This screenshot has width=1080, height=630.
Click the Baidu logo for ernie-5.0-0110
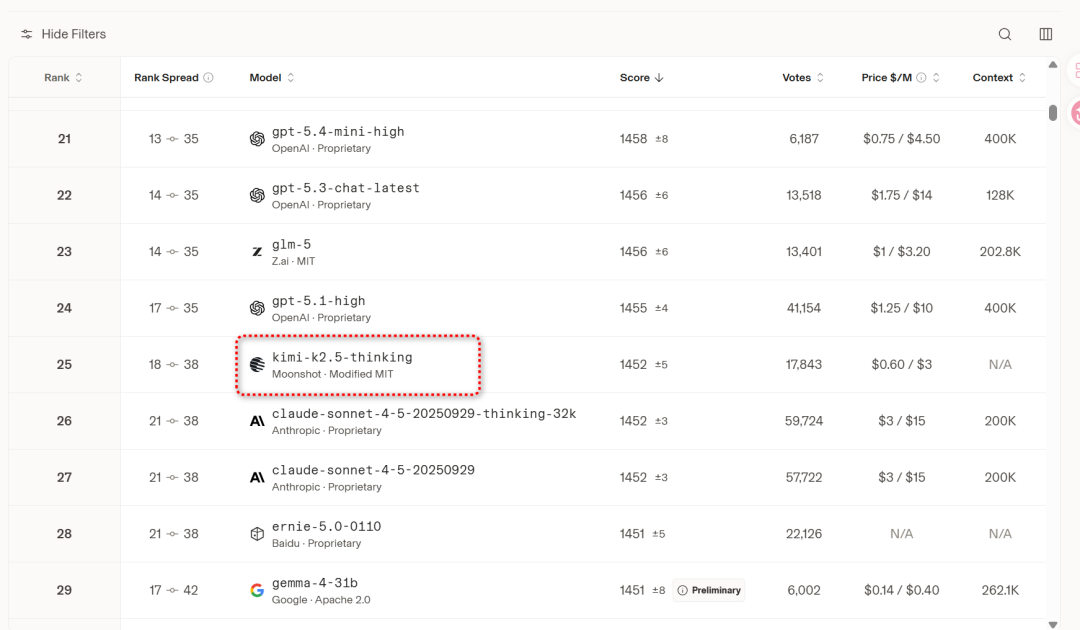257,534
